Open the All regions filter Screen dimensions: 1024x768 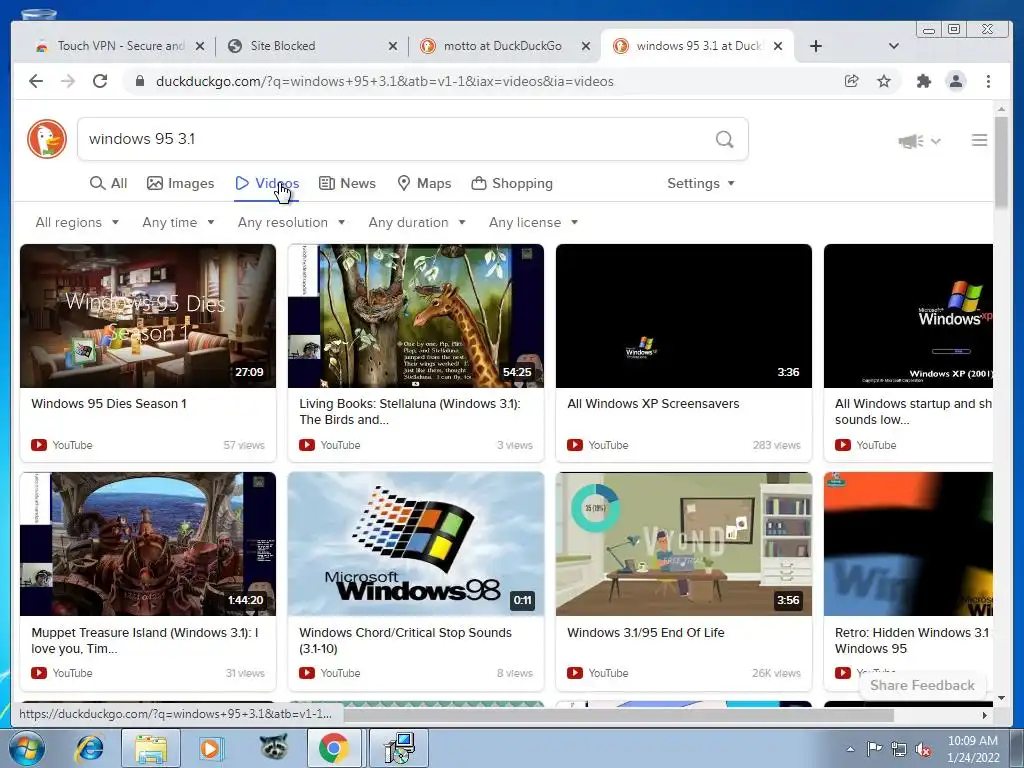coord(77,223)
